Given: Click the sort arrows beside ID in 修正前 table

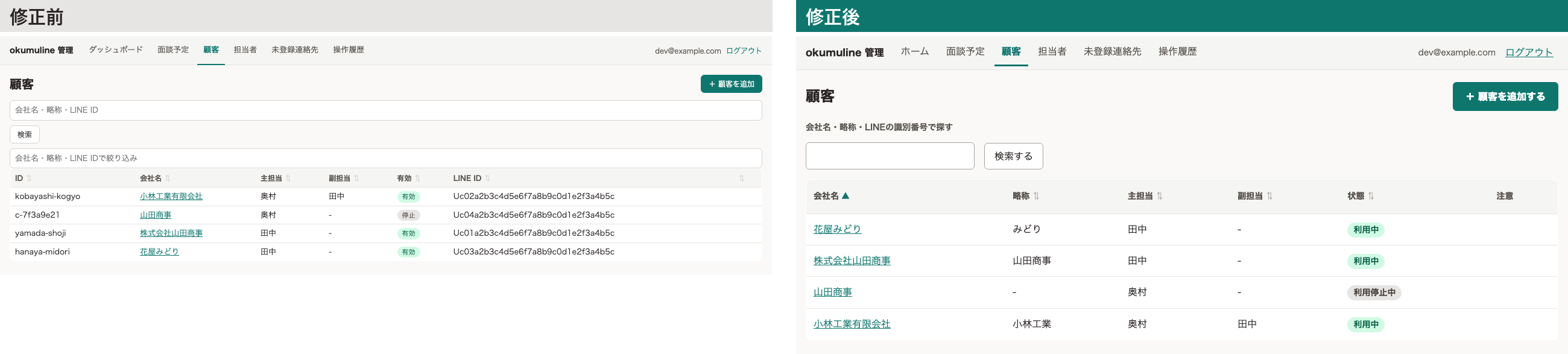Looking at the screenshot, I should [29, 179].
